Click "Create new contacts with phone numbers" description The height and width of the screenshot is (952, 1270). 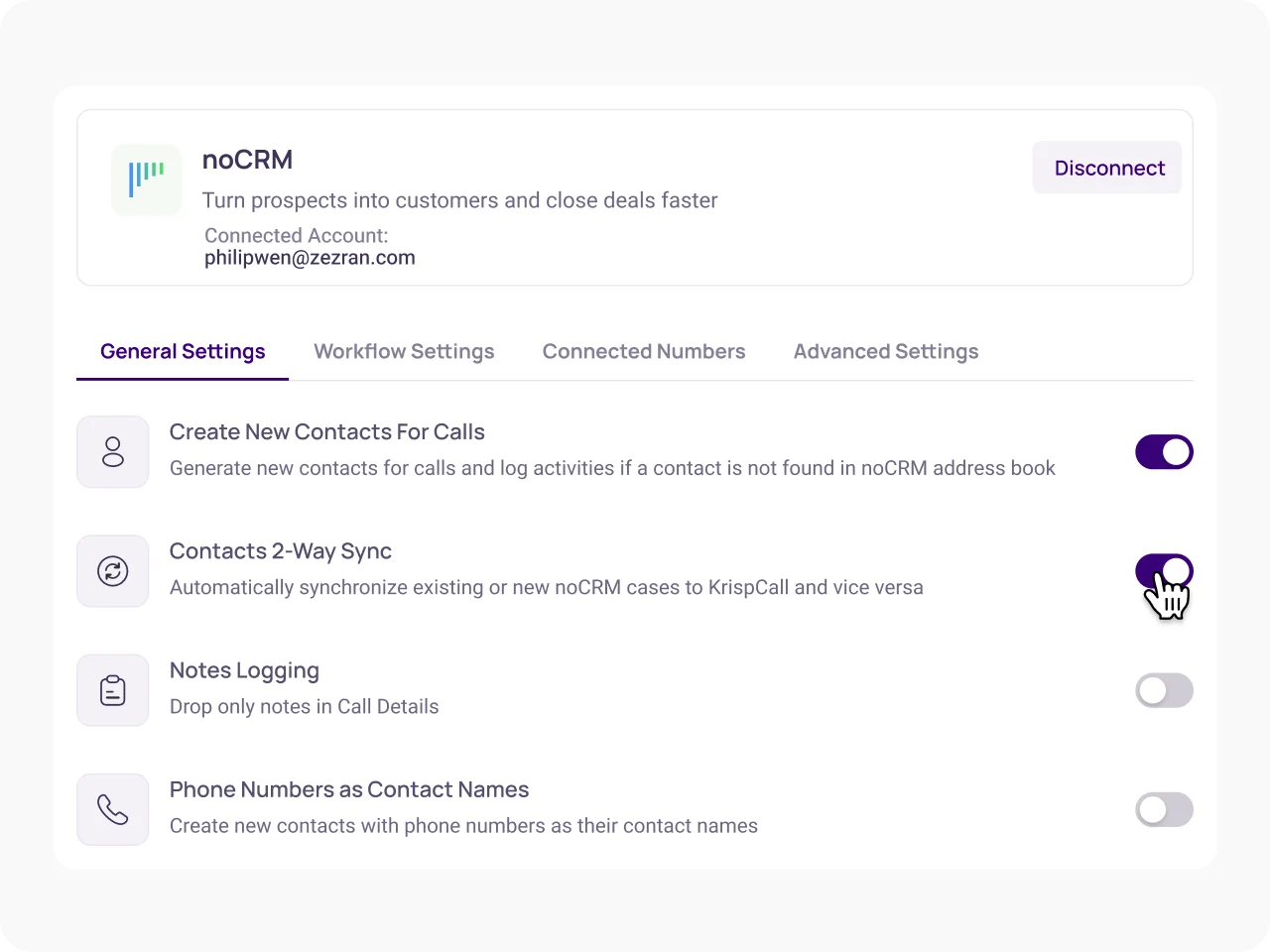(x=463, y=825)
